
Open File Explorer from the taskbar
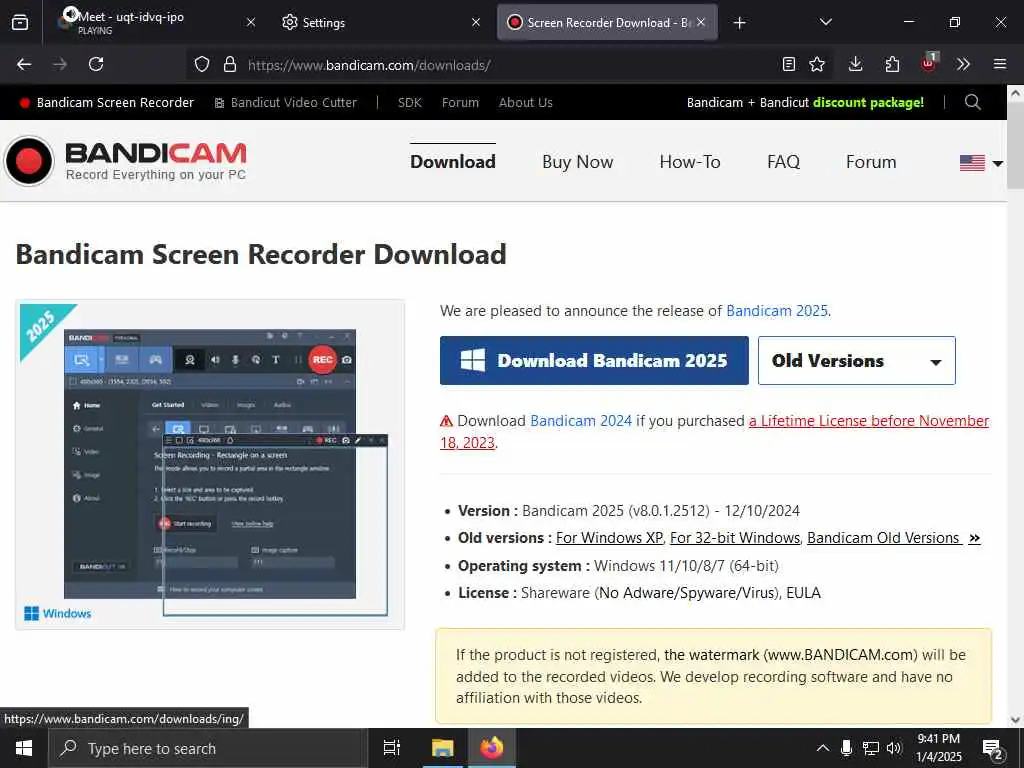[442, 748]
